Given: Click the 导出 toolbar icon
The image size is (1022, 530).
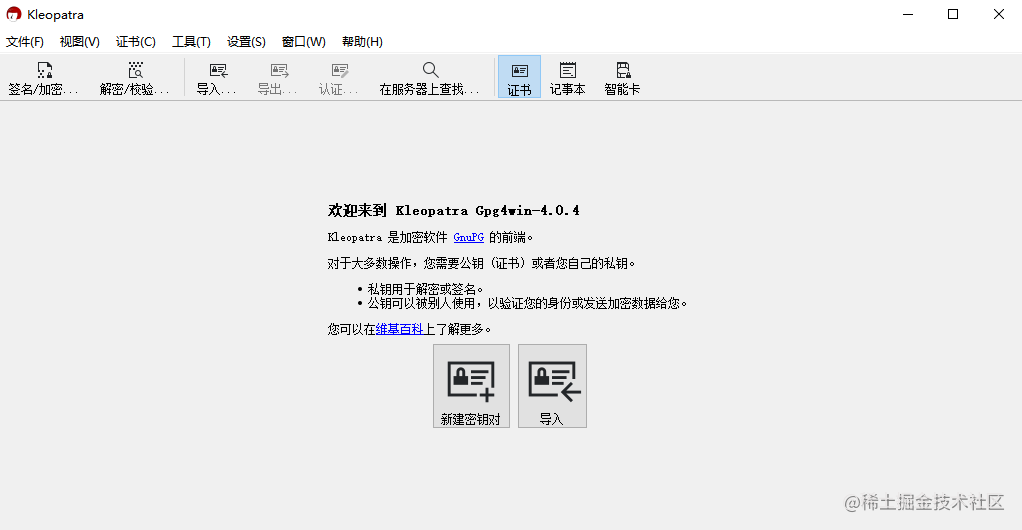Looking at the screenshot, I should [278, 78].
